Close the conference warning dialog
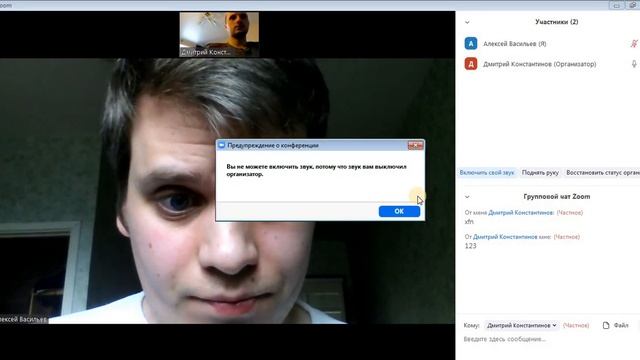Screen dimensions: 640x360 coord(416,145)
